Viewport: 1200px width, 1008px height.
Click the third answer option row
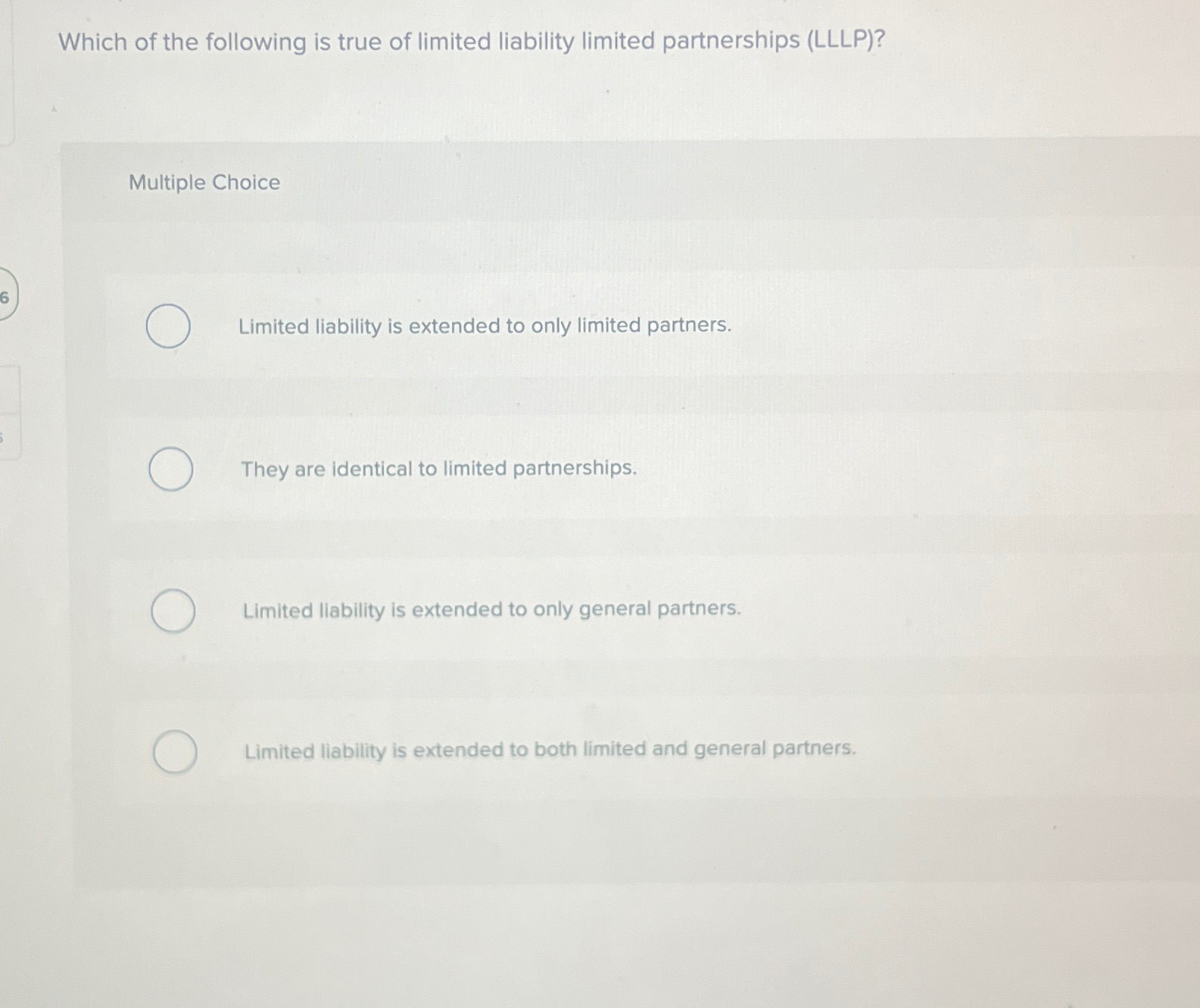pos(606,610)
